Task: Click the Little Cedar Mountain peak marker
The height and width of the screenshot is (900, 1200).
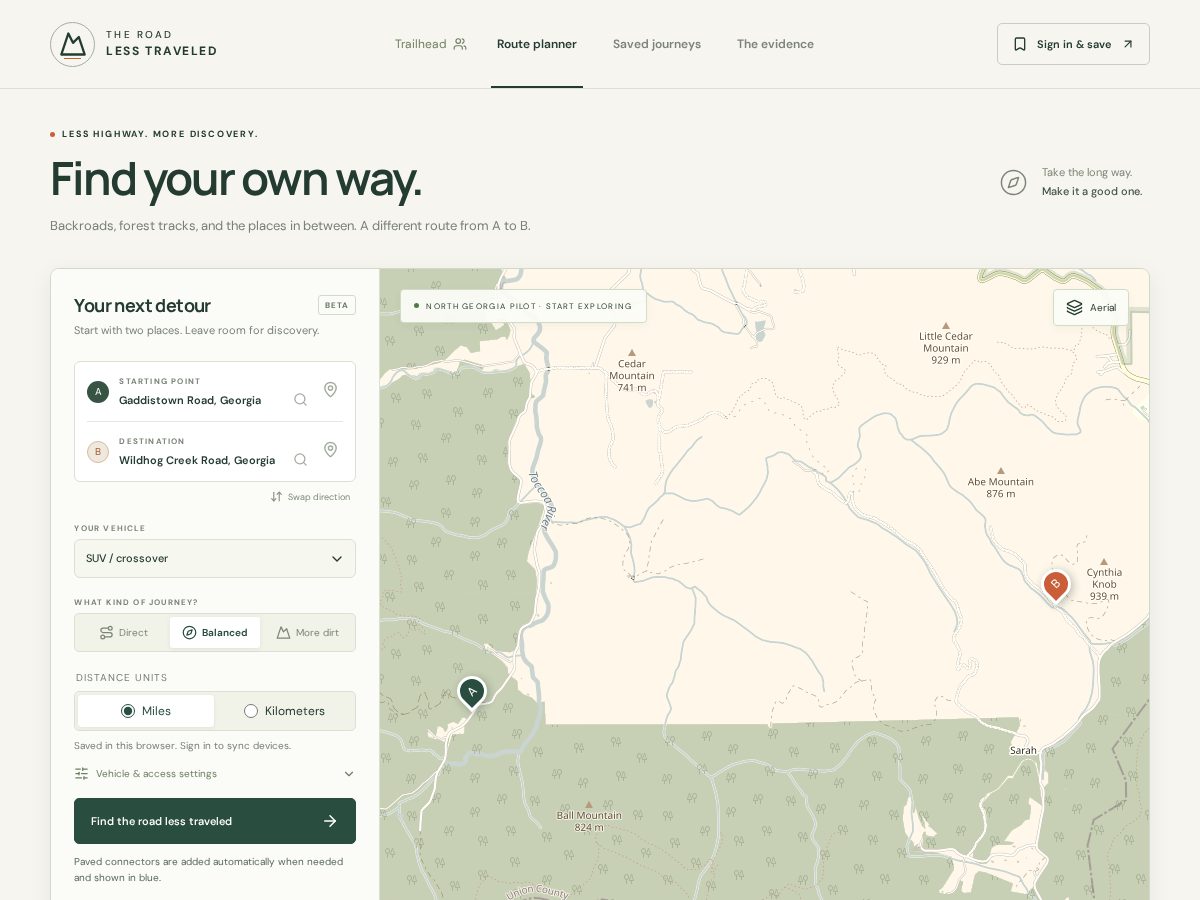Action: click(x=945, y=325)
